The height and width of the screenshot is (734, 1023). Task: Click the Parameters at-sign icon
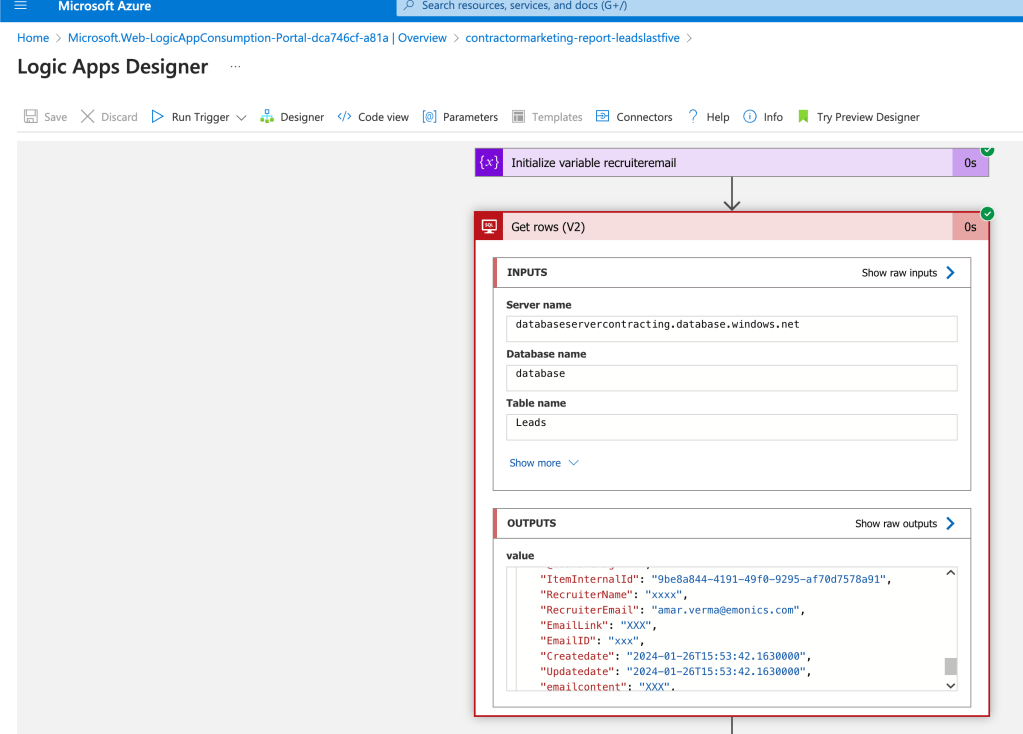point(429,117)
